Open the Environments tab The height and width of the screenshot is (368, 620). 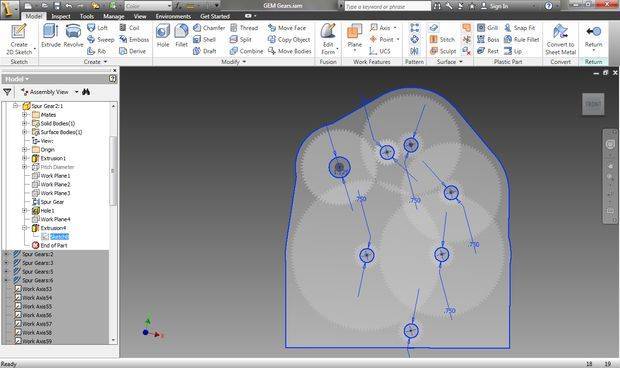(173, 16)
